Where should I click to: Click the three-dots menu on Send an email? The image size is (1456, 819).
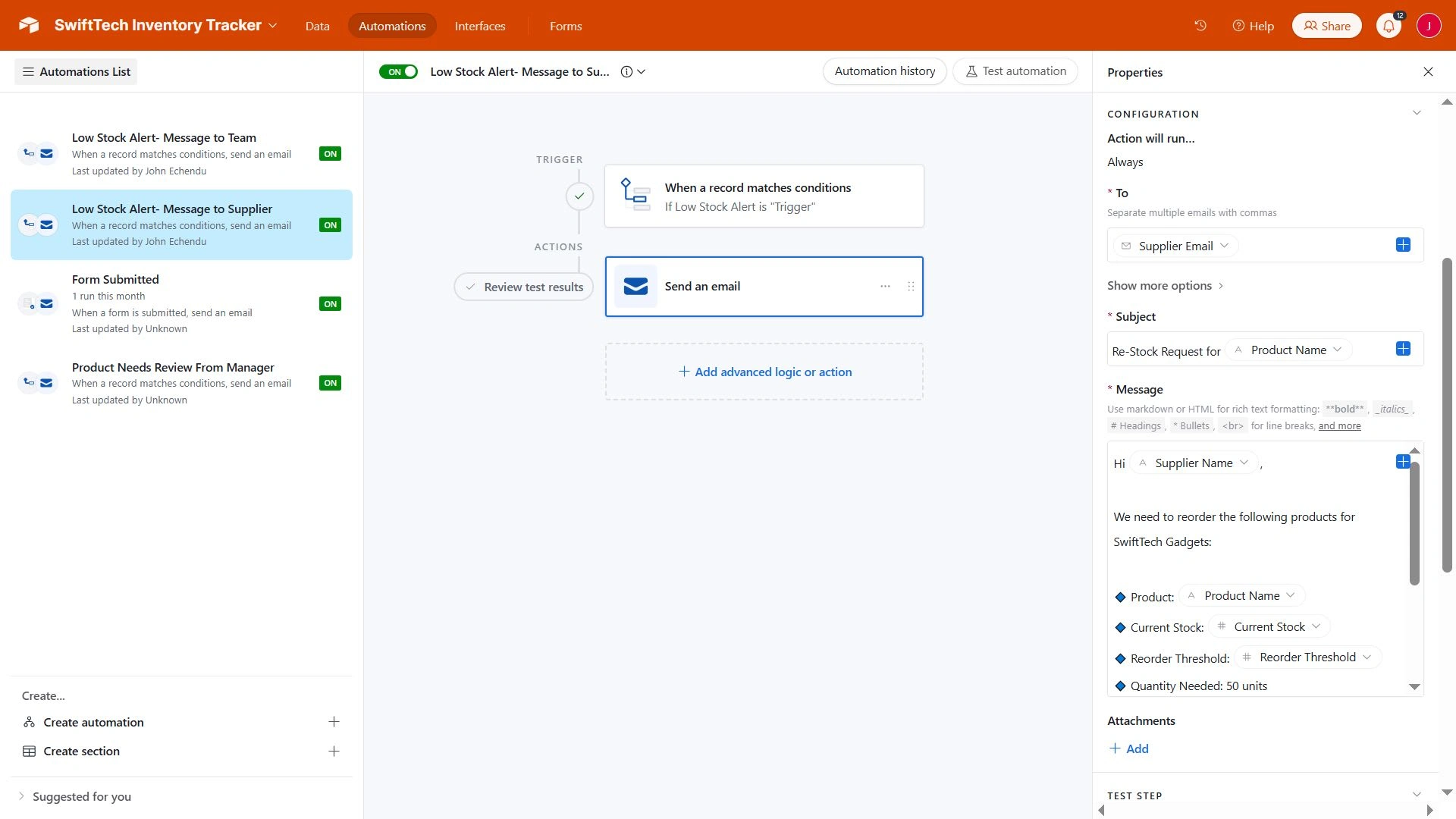tap(885, 287)
